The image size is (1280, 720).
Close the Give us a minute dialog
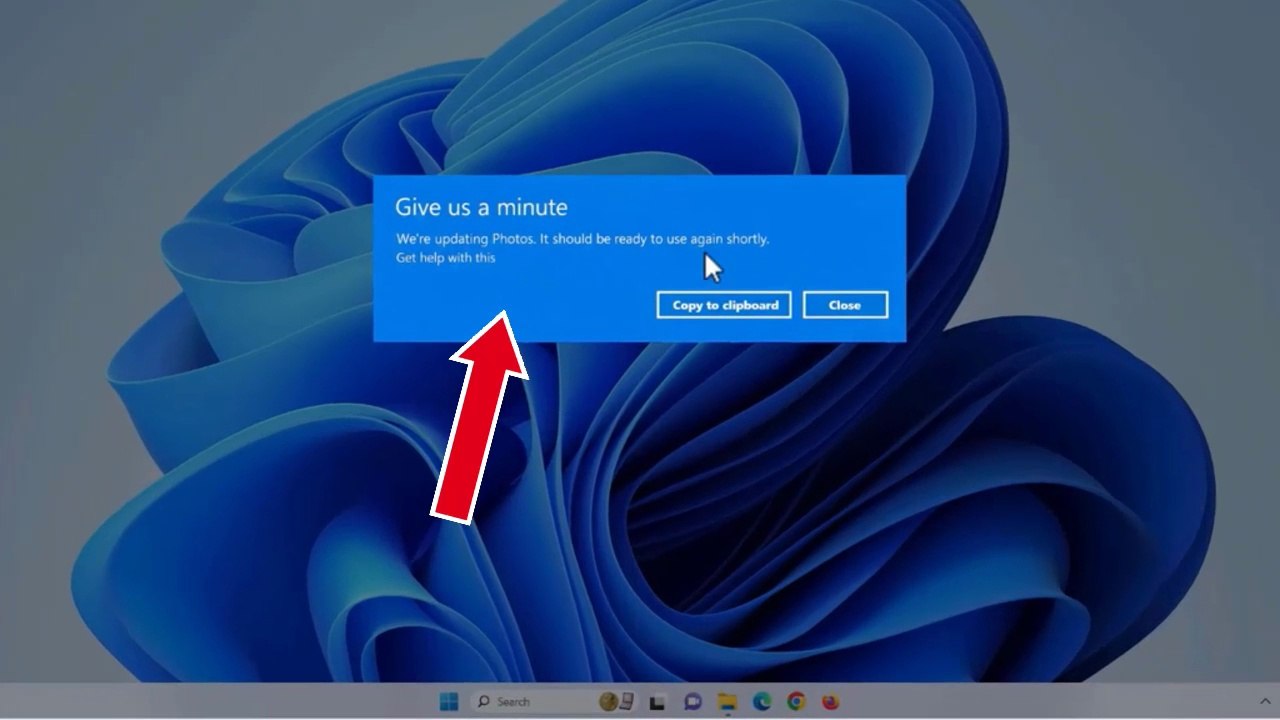coord(845,305)
